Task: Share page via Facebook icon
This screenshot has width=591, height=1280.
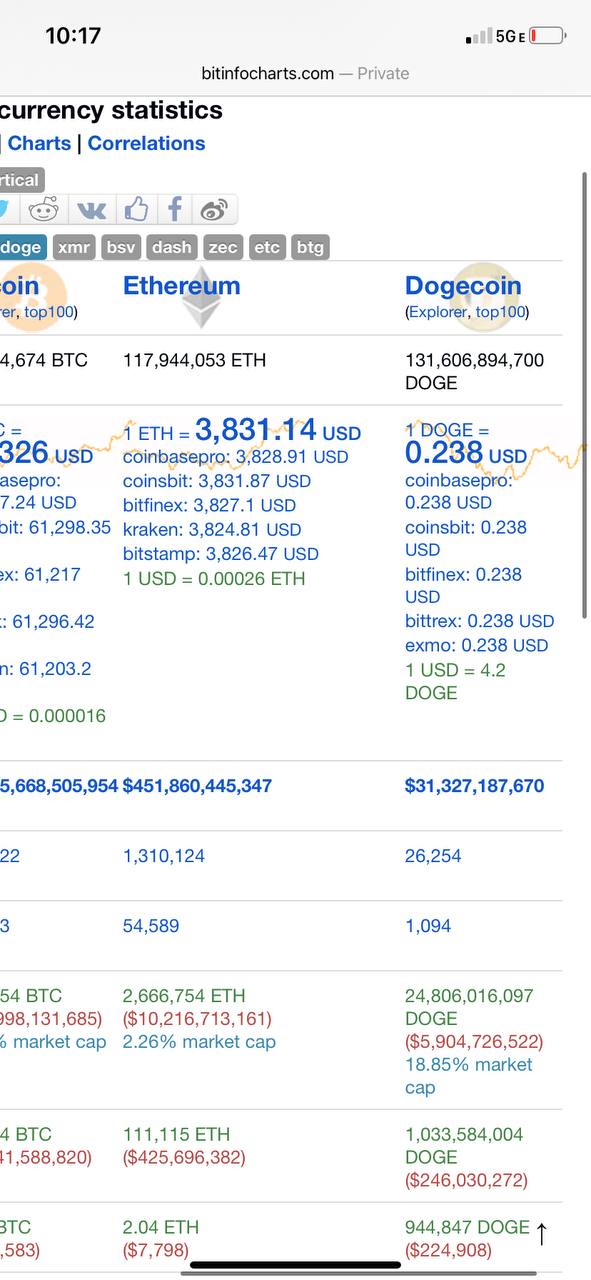Action: click(x=174, y=209)
